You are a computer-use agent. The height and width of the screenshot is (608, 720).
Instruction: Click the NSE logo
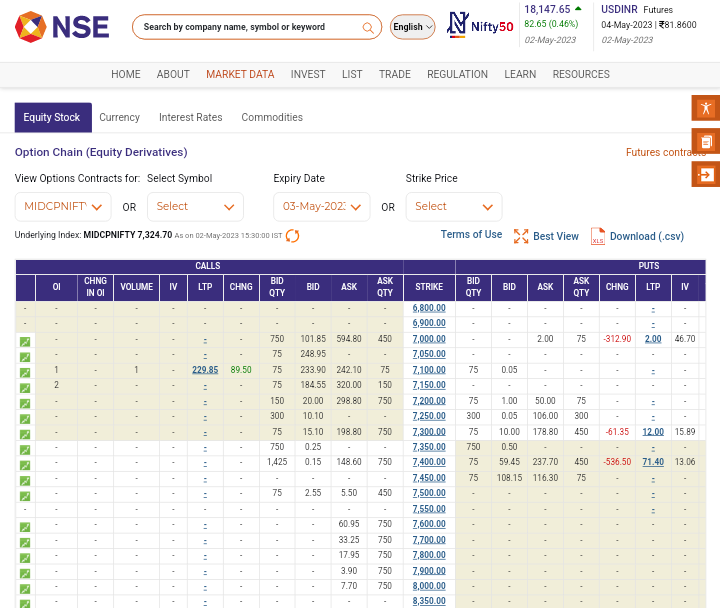(62, 27)
